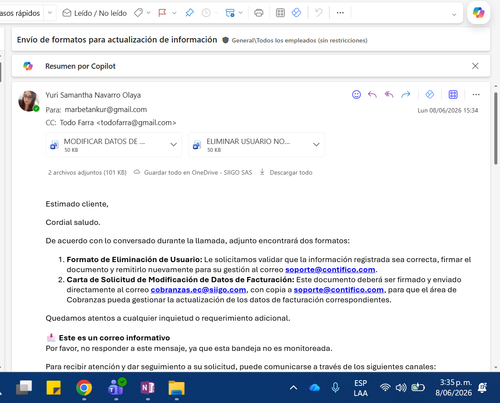
Task: Open cobranzas.ec@siigo.com email link
Action: [198, 290]
